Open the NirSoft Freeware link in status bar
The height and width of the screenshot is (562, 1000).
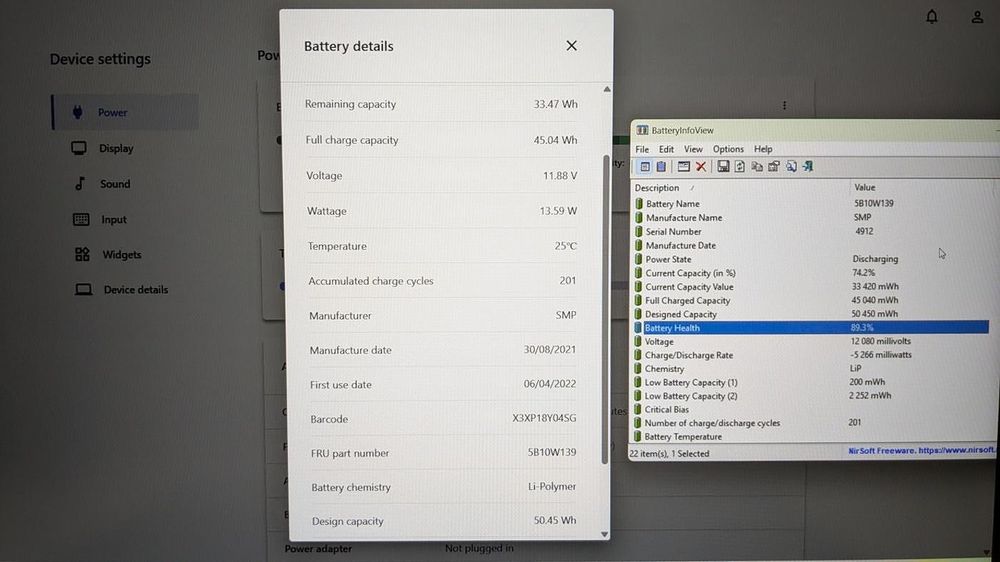(922, 450)
